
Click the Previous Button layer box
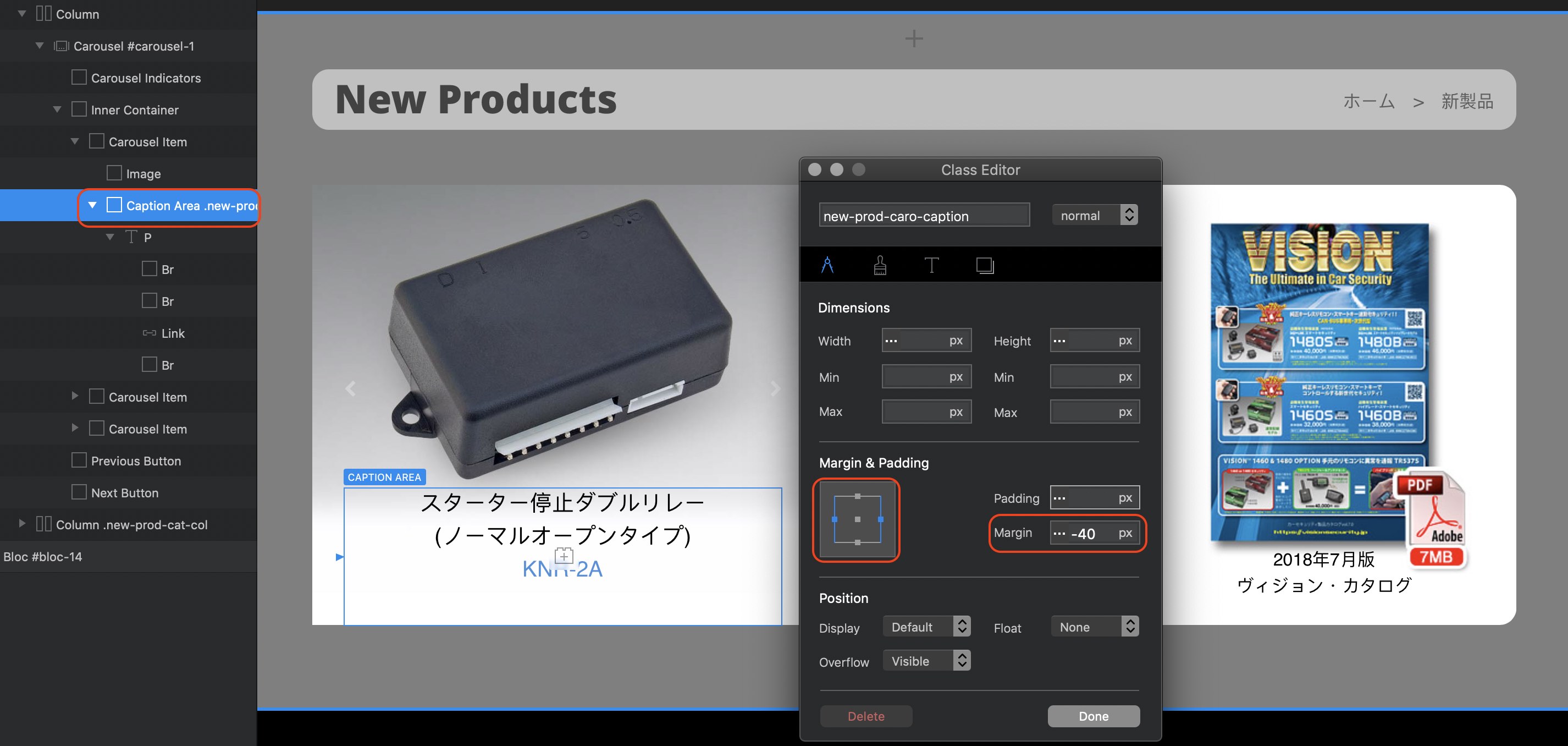(79, 460)
